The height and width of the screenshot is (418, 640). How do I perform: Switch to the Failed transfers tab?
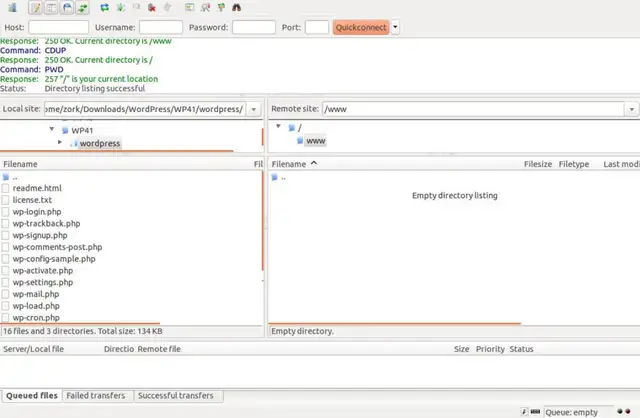[96, 396]
